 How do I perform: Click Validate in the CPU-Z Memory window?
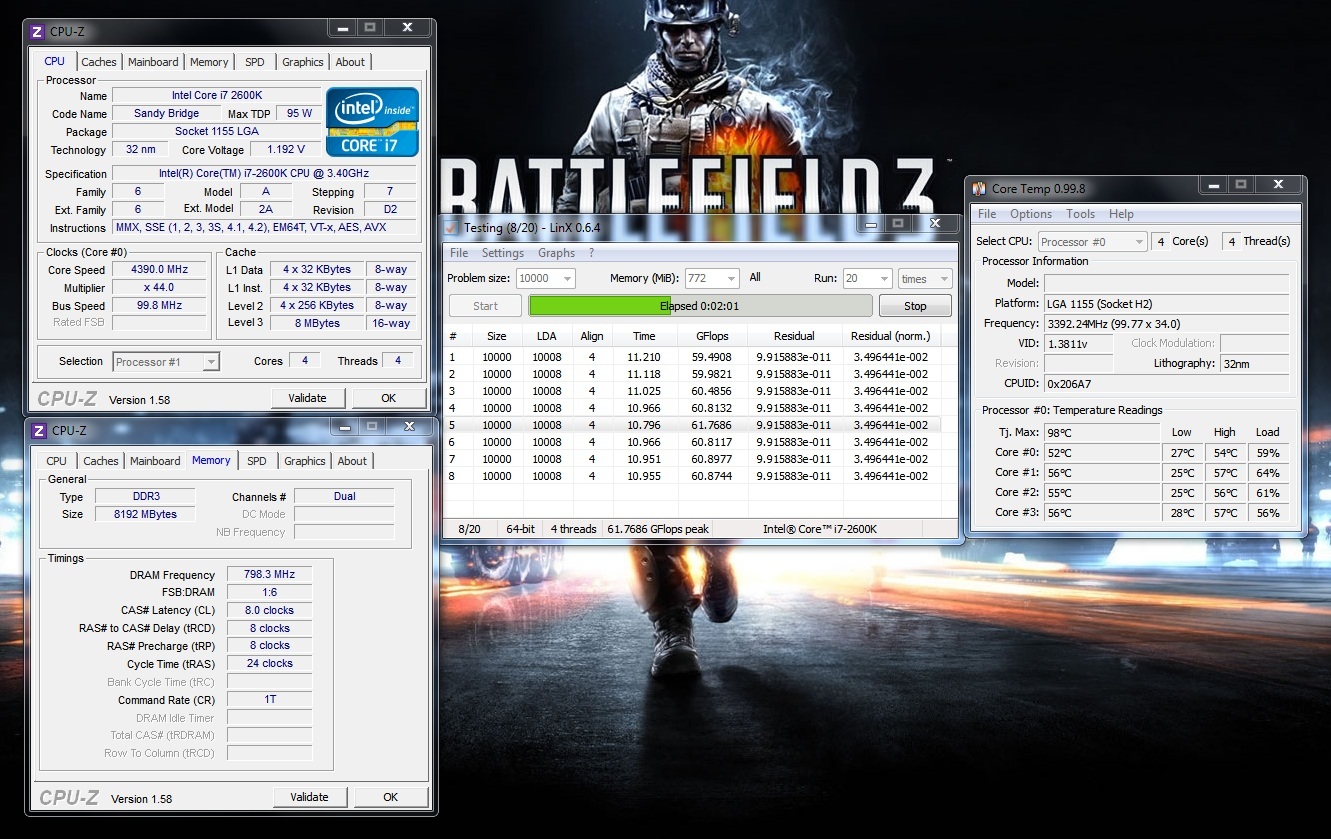[309, 797]
